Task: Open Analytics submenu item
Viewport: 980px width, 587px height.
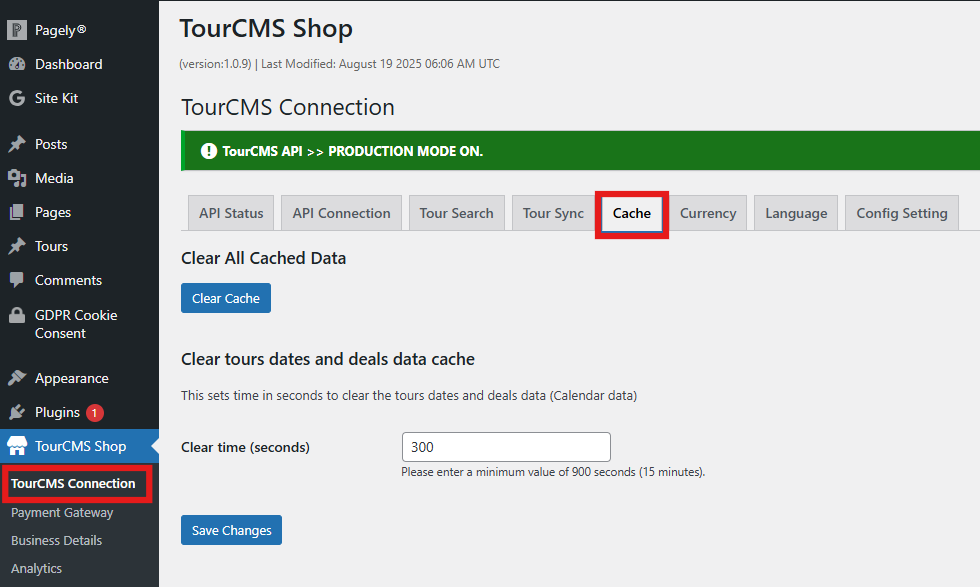Action: point(36,568)
